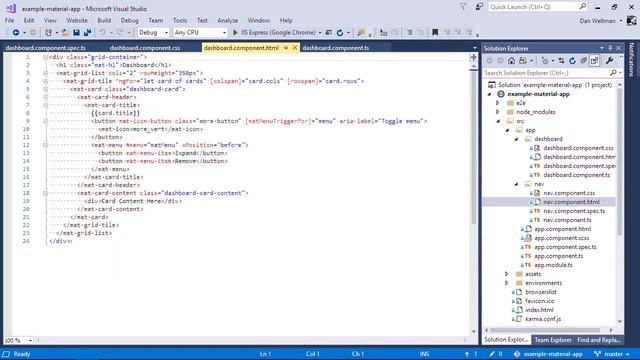The width and height of the screenshot is (640, 360).
Task: Collapse the code fold on line 1
Action: [45, 57]
